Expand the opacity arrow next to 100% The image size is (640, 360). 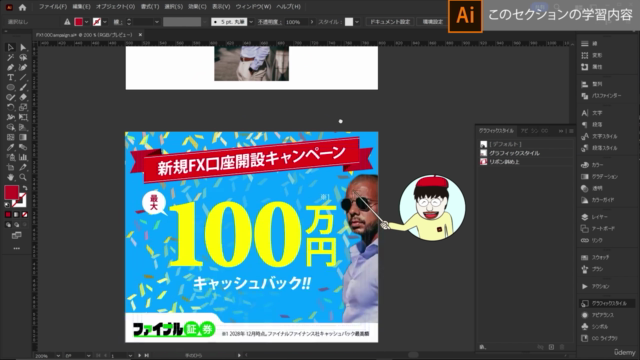(x=312, y=22)
